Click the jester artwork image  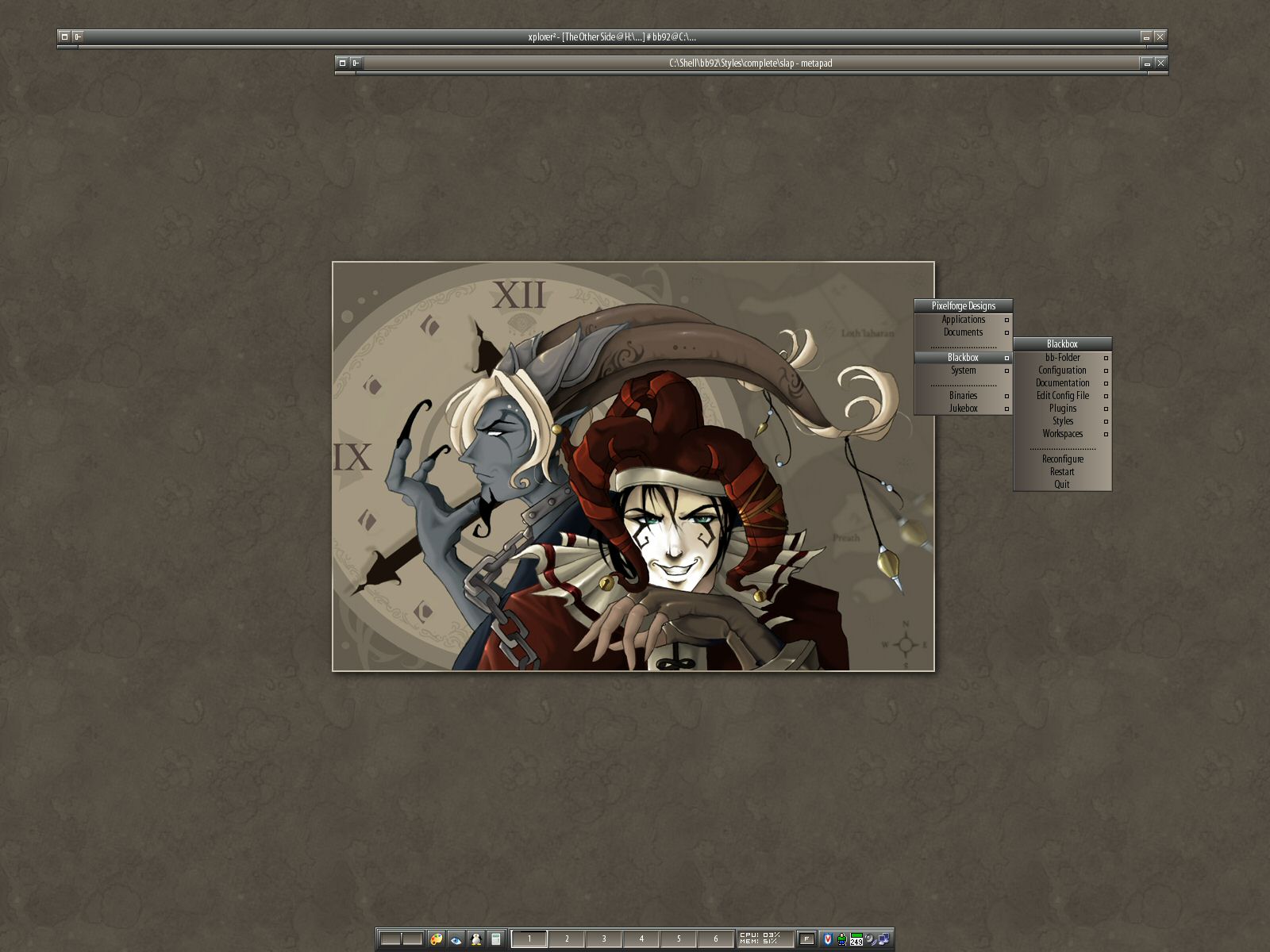tap(633, 466)
